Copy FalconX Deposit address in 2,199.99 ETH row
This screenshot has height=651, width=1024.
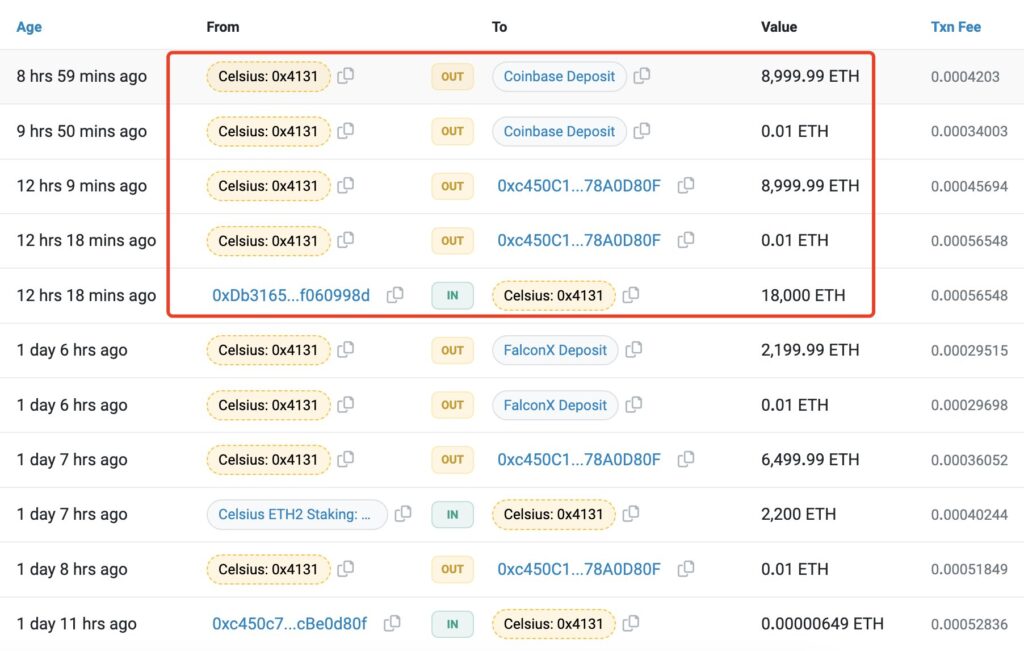pos(633,350)
